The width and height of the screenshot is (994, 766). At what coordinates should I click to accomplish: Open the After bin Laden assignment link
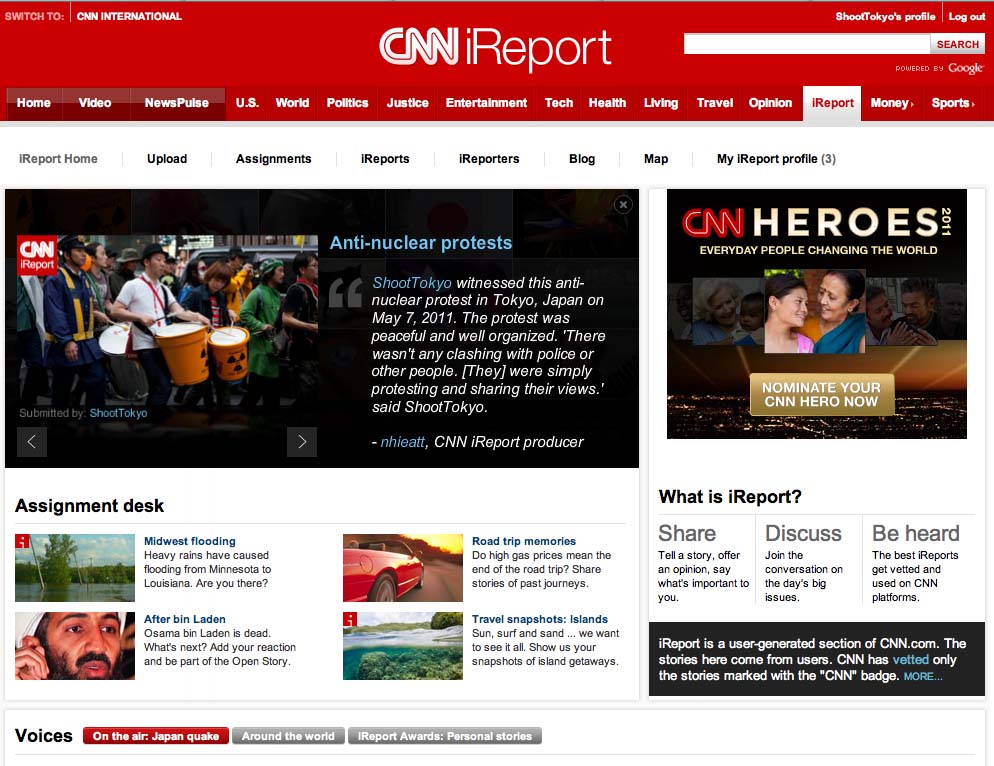click(x=184, y=619)
